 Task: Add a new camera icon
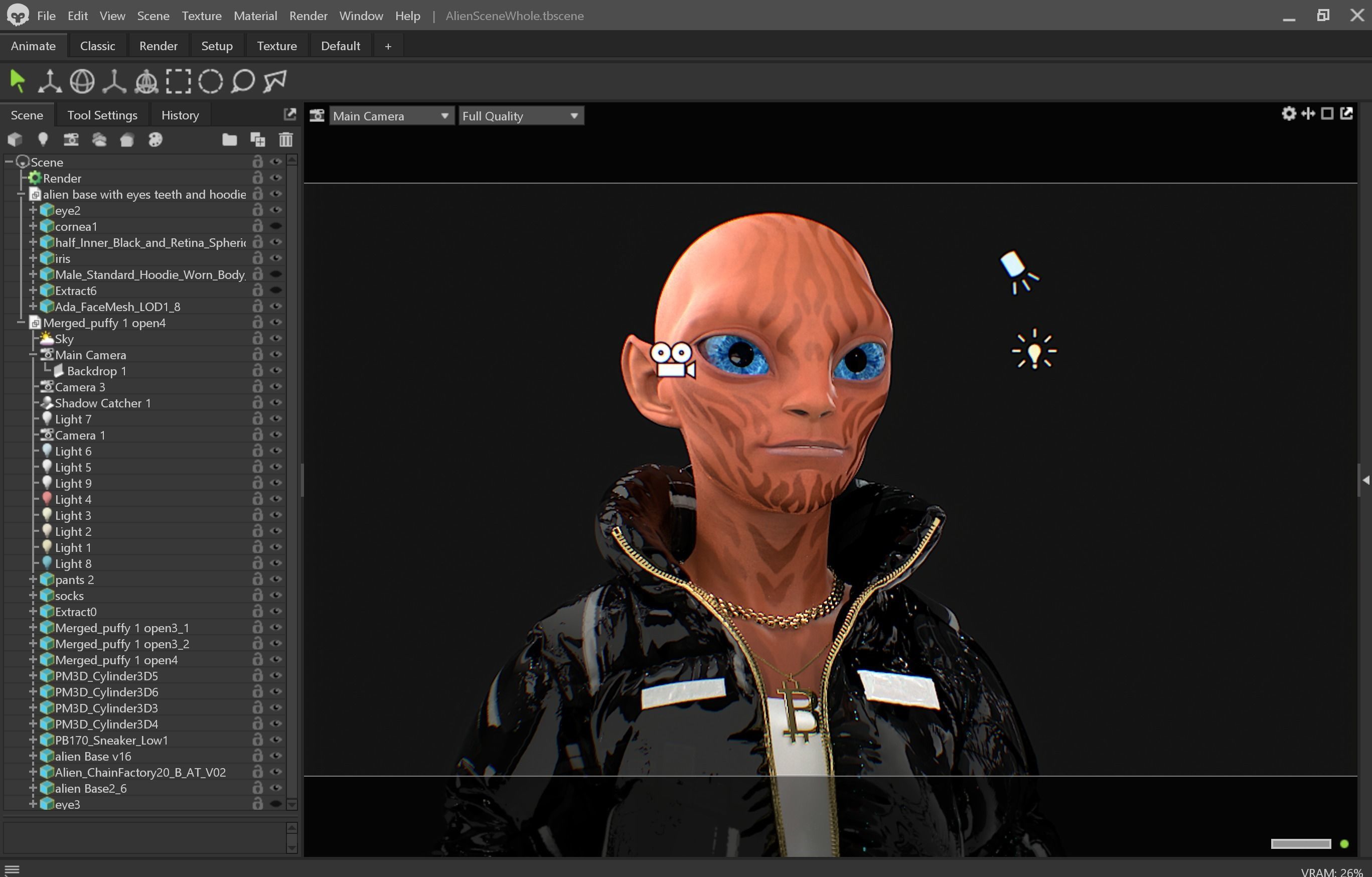coord(71,139)
